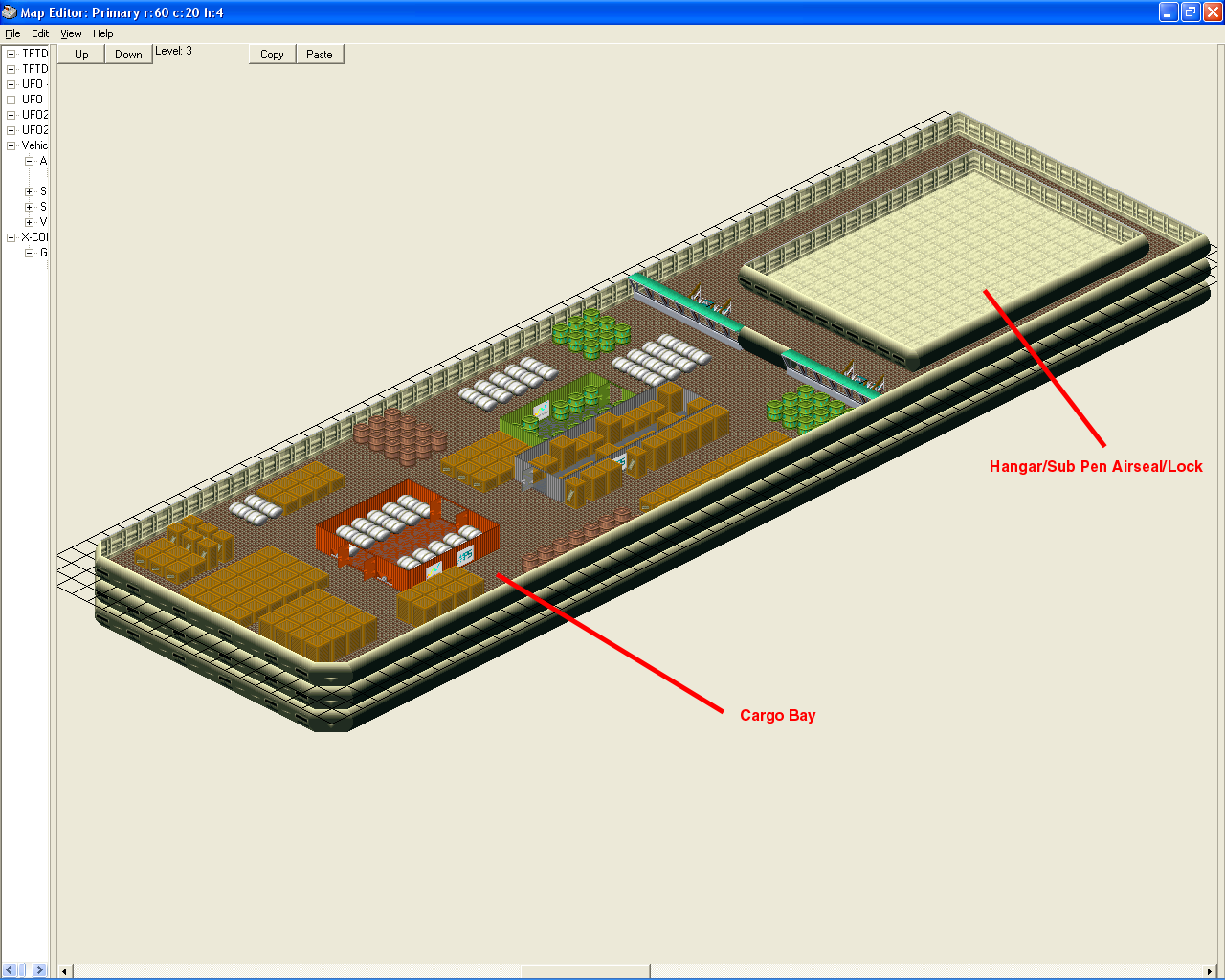Select the A item under Vehic

[x=43, y=161]
